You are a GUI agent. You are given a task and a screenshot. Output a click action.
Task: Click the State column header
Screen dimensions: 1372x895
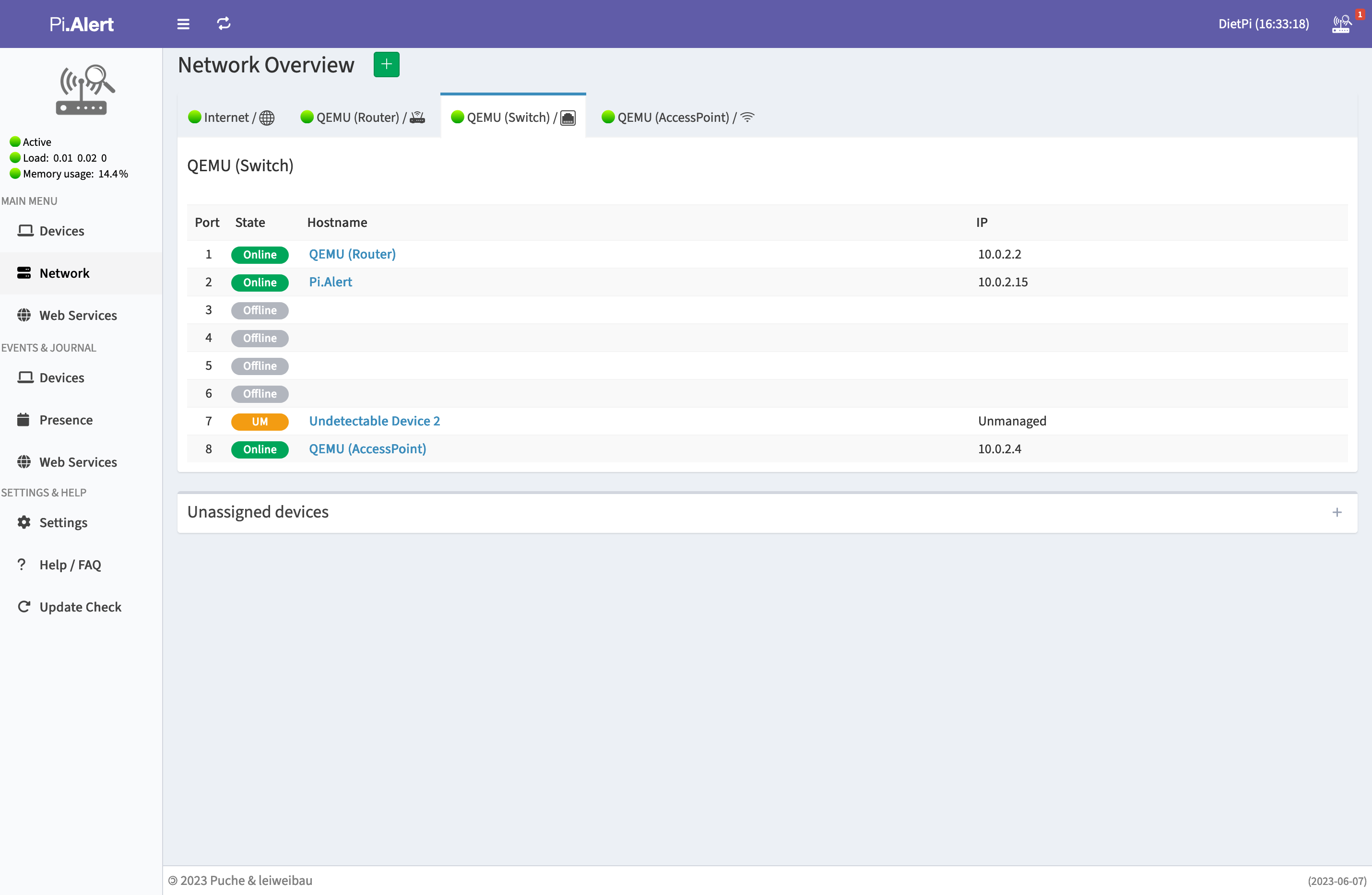tap(249, 223)
